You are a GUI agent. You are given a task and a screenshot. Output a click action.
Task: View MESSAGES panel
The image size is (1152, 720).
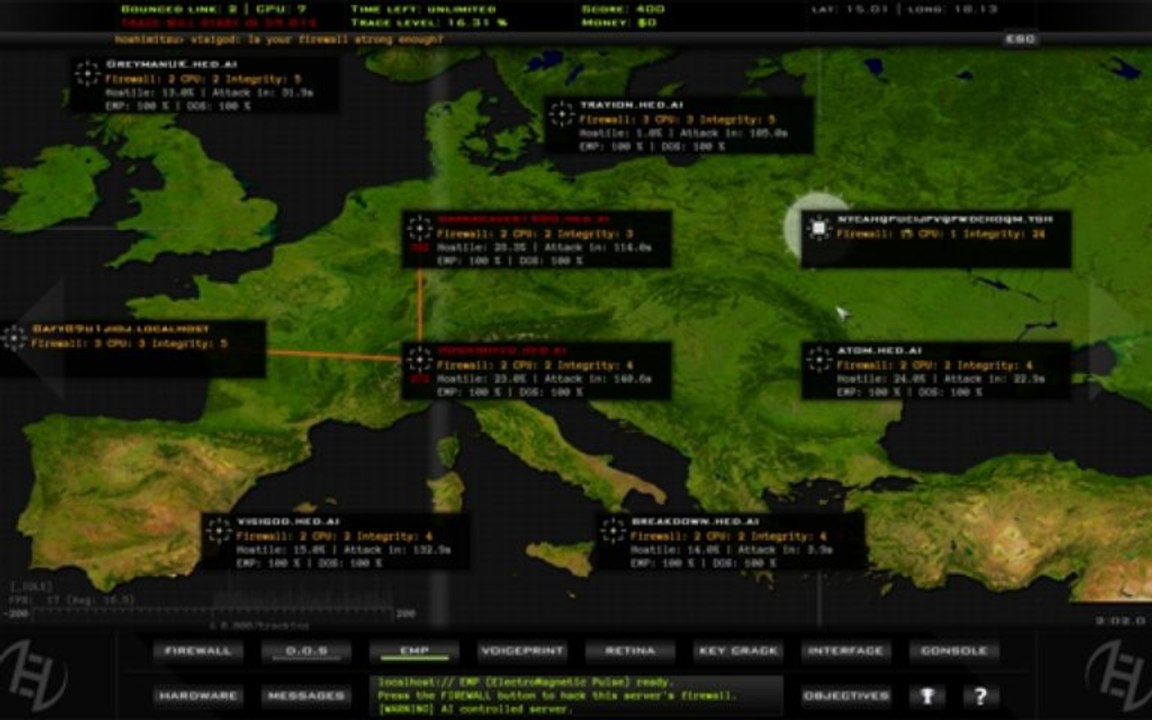coord(306,696)
